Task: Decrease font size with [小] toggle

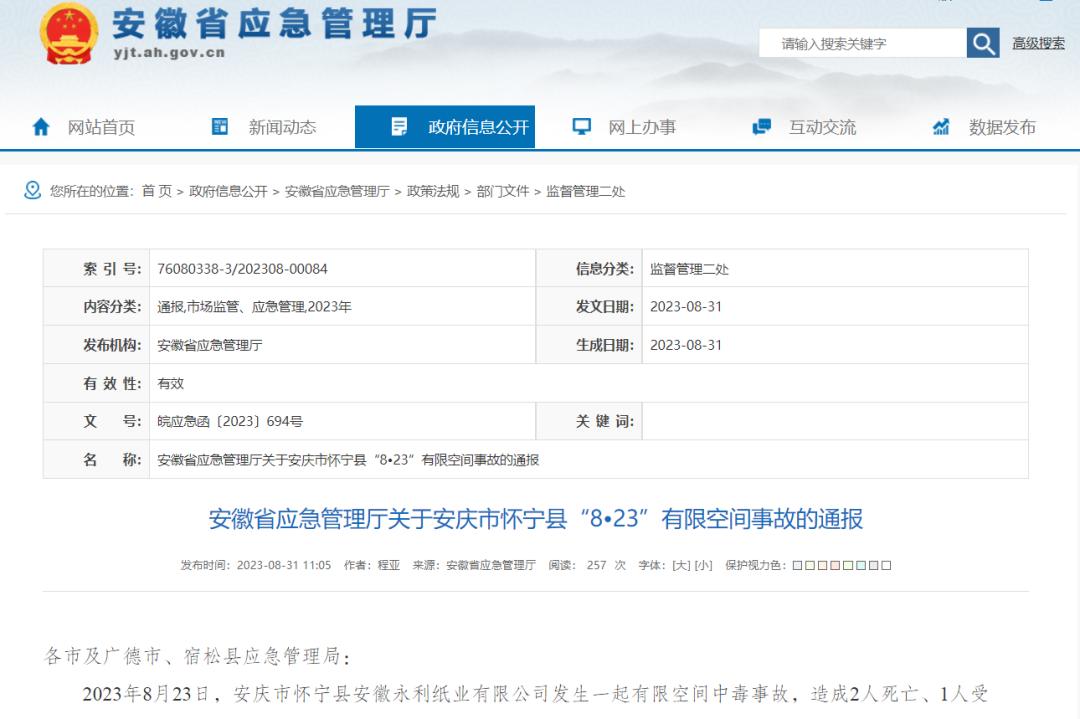Action: [703, 565]
